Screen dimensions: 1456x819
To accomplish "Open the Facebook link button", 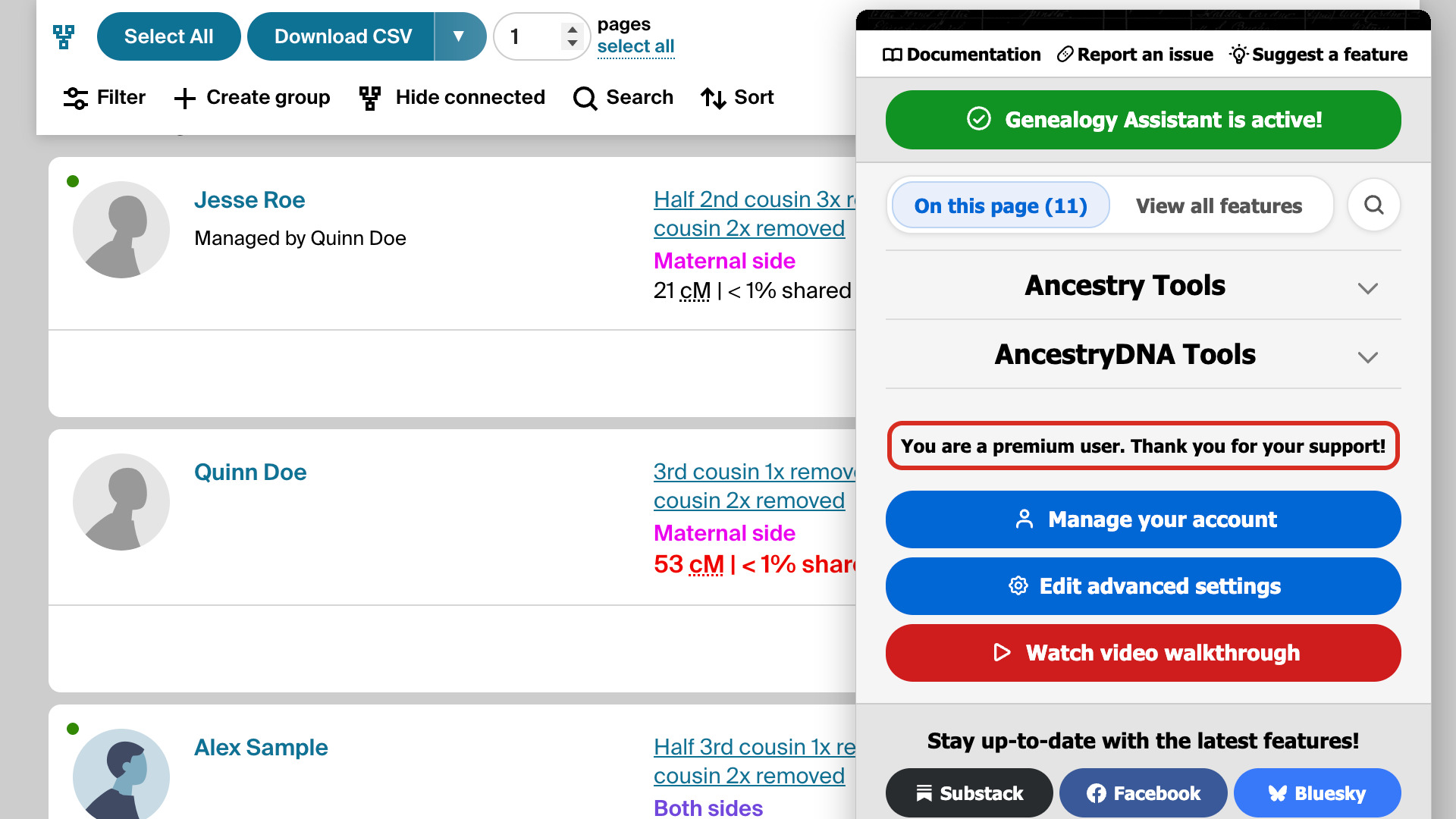I will click(1144, 793).
